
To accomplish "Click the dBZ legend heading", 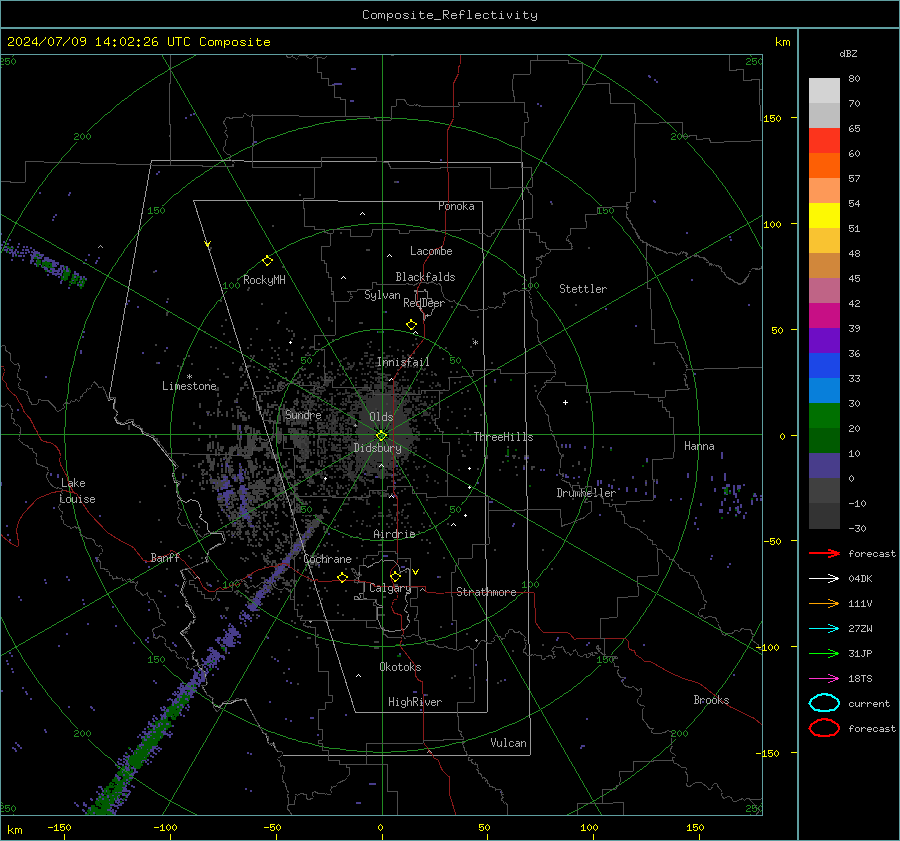I will [848, 54].
